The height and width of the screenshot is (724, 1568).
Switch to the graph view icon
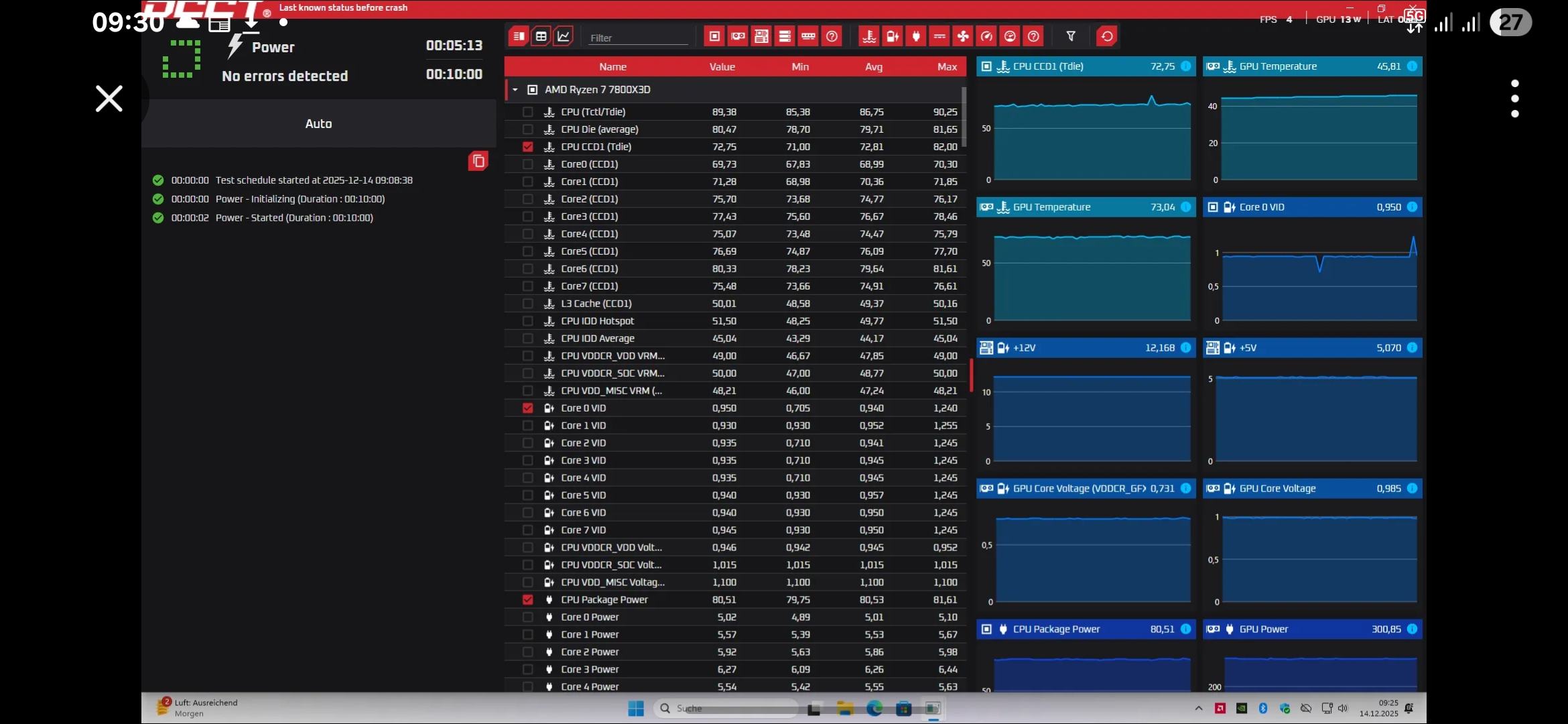pos(564,36)
